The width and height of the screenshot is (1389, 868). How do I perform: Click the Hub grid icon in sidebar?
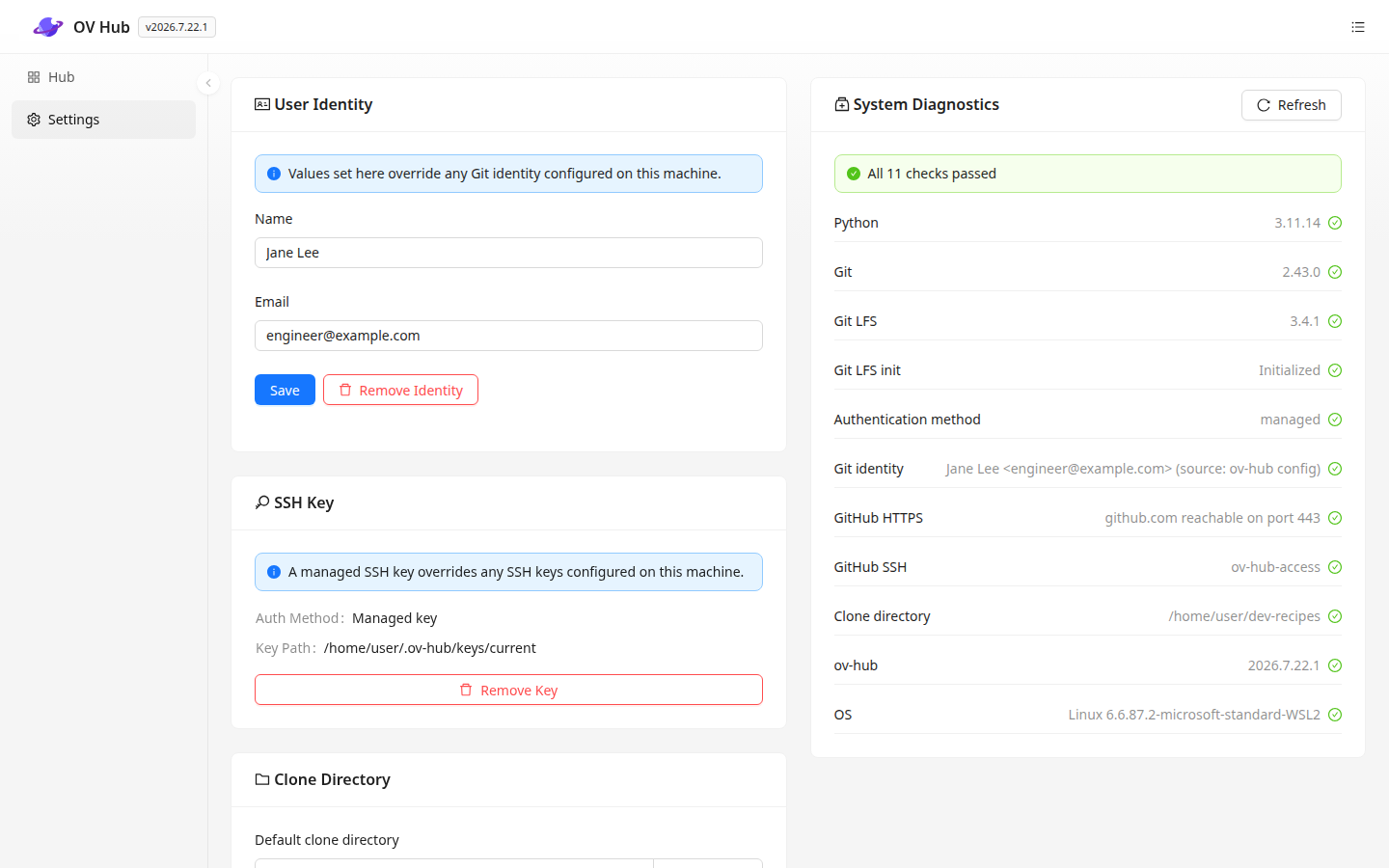tap(34, 77)
